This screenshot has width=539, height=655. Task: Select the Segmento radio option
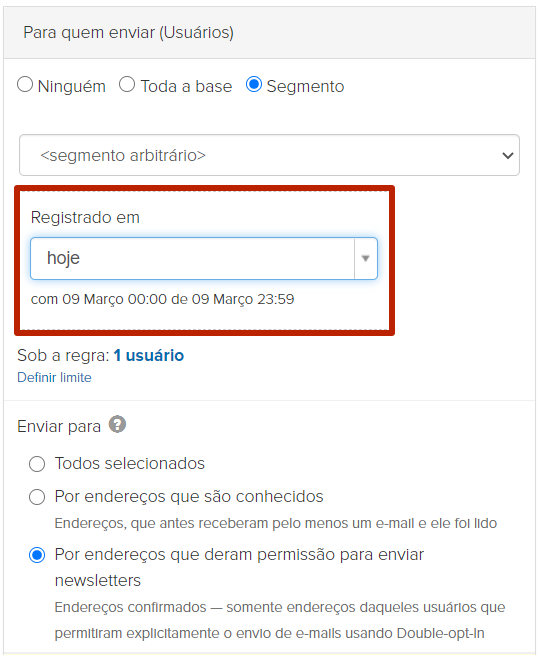(254, 84)
